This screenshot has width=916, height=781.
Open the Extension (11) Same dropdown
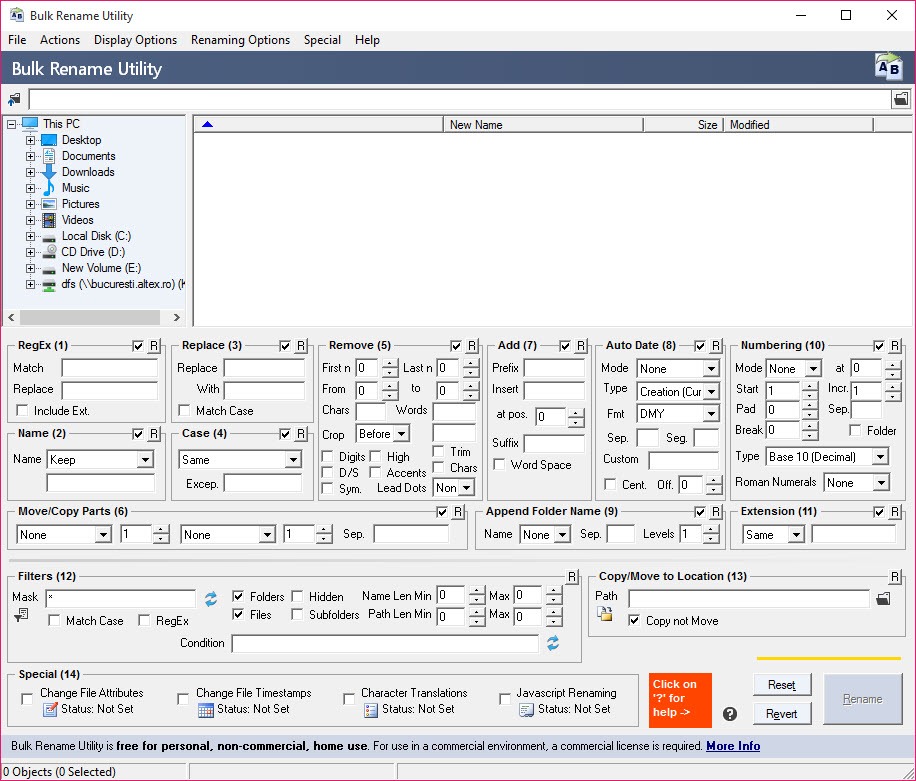tap(796, 534)
